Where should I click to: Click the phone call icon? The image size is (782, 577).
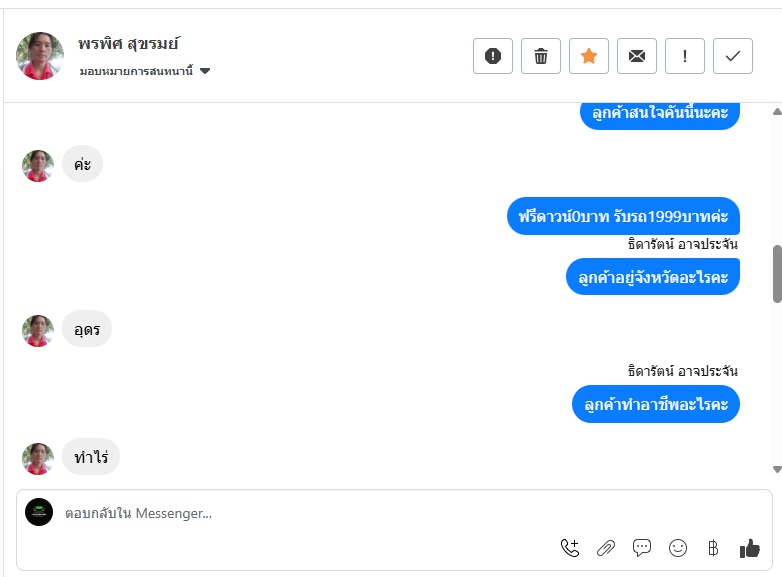(570, 547)
